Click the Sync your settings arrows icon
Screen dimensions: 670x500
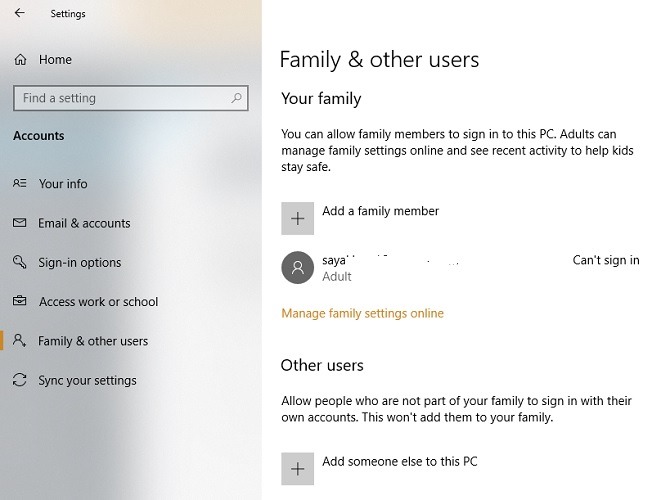coord(20,380)
